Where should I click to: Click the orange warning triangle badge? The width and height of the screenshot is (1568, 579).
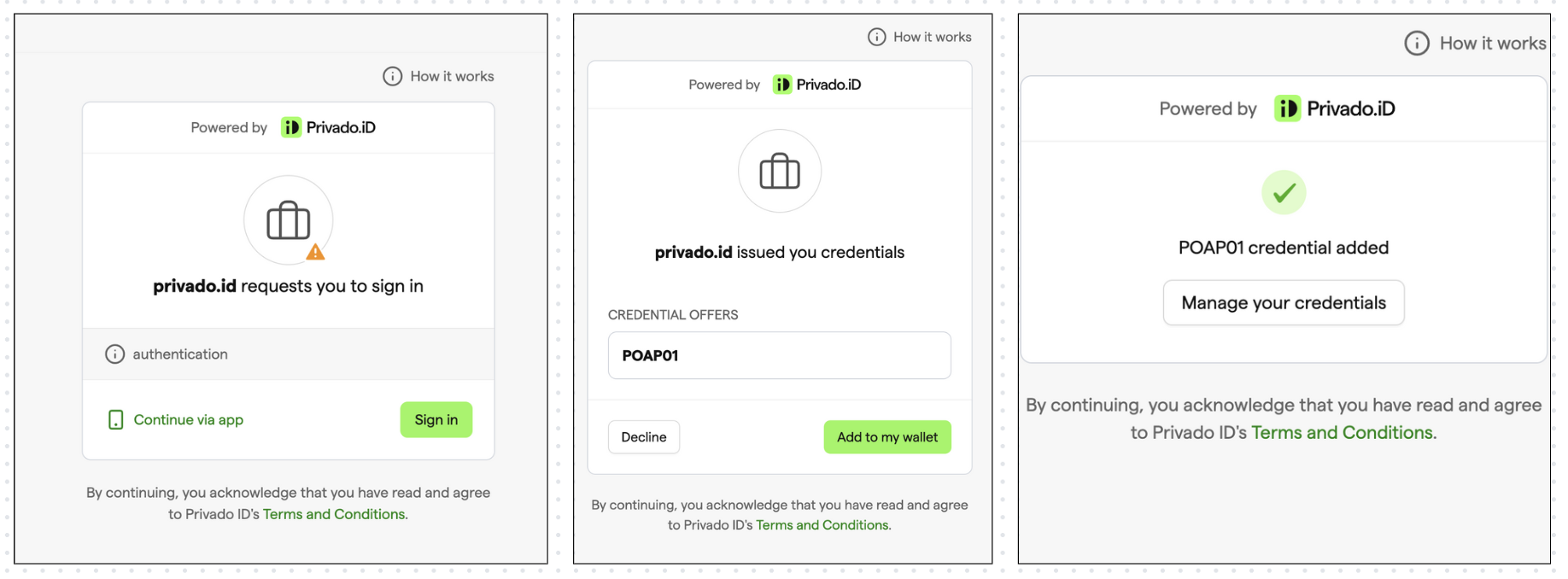[315, 252]
